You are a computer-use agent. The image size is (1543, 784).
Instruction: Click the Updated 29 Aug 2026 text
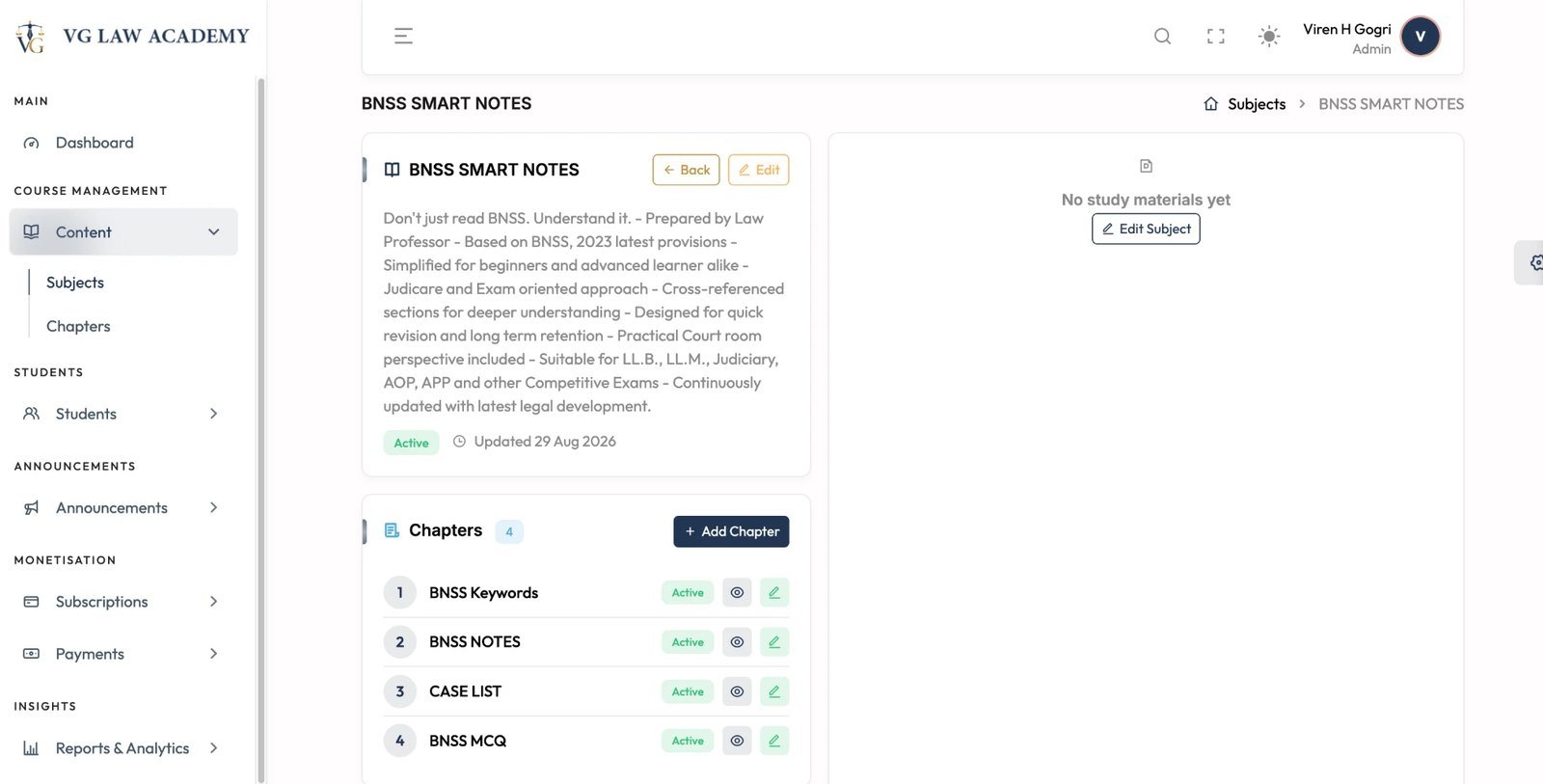tap(545, 442)
